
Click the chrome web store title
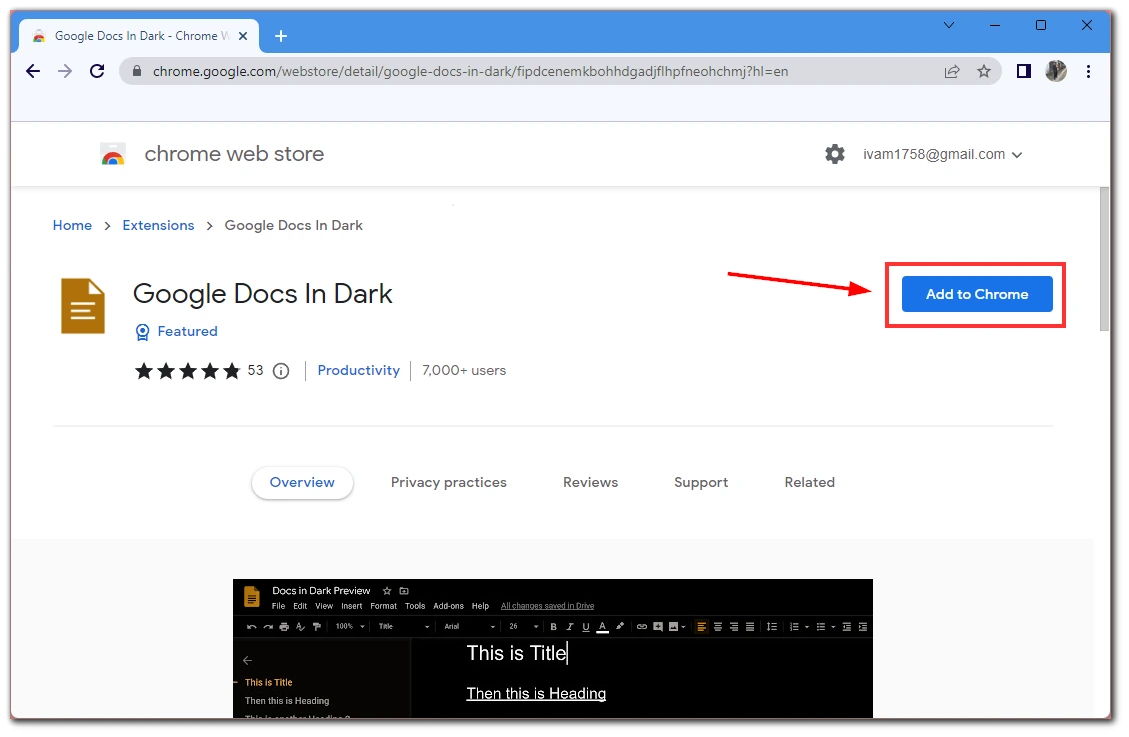[234, 154]
